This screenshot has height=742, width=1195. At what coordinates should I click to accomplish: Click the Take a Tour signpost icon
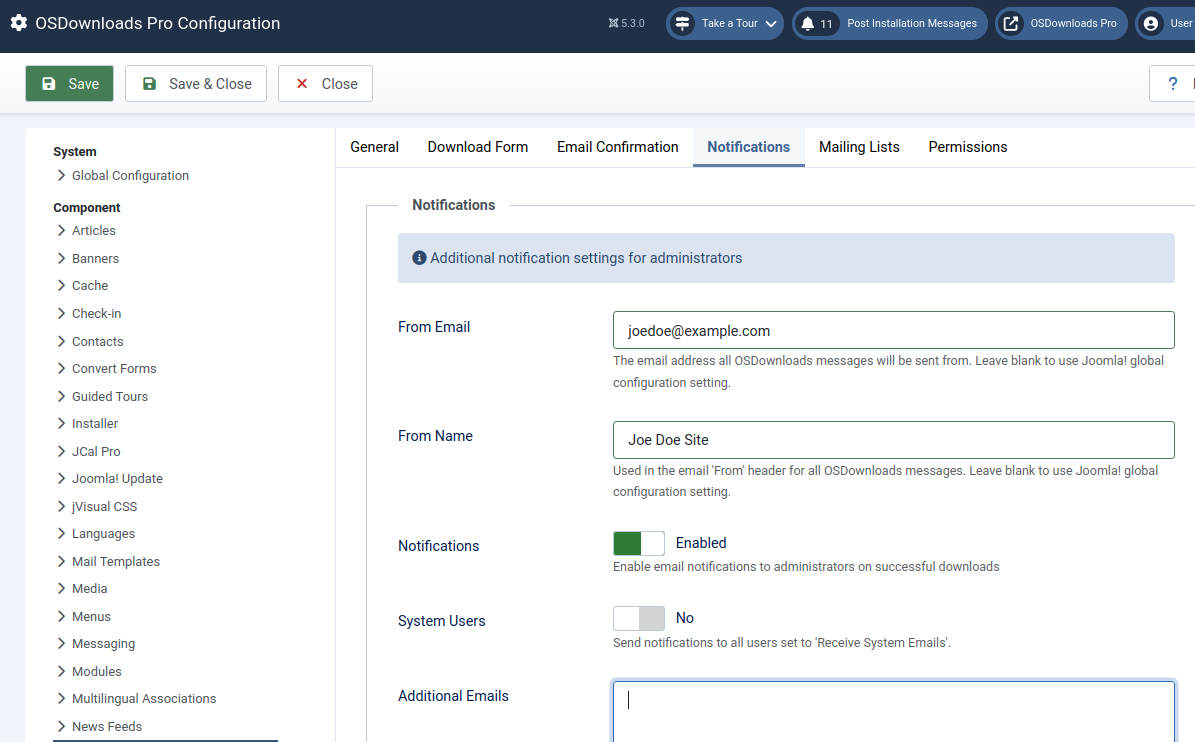coord(682,24)
